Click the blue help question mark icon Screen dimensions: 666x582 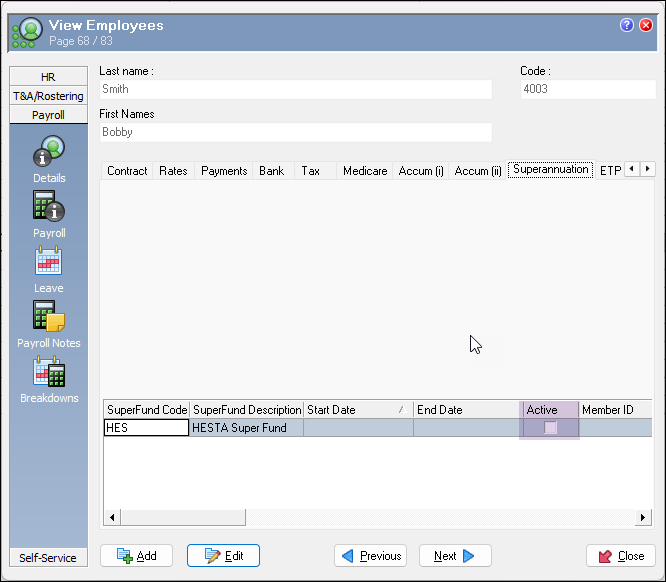coord(626,25)
